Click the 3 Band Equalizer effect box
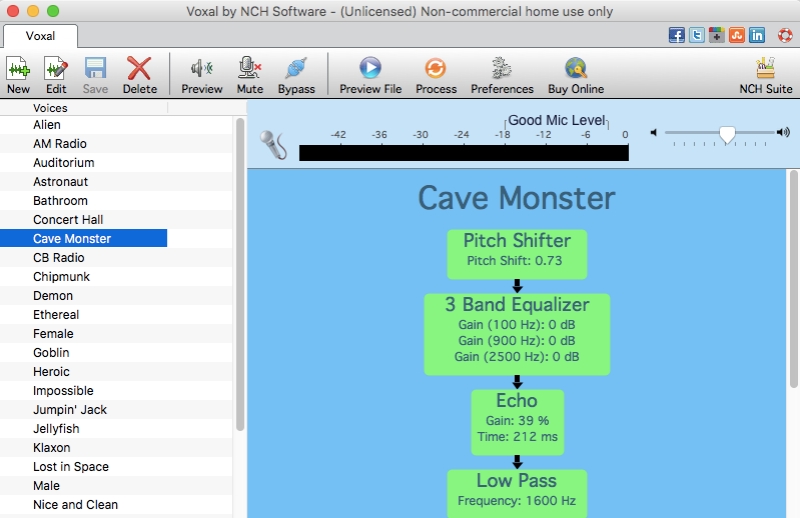 [x=517, y=334]
